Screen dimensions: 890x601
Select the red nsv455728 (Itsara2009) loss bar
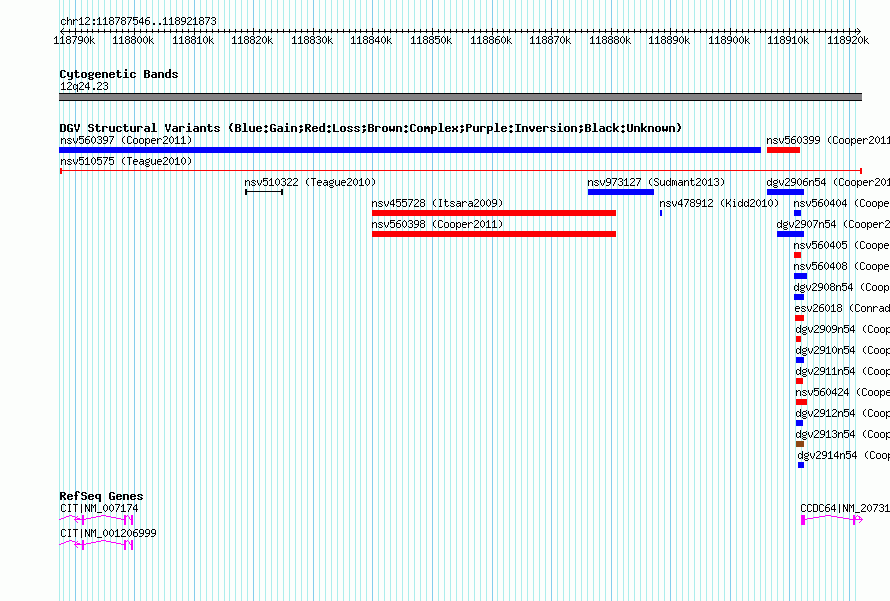pos(494,213)
